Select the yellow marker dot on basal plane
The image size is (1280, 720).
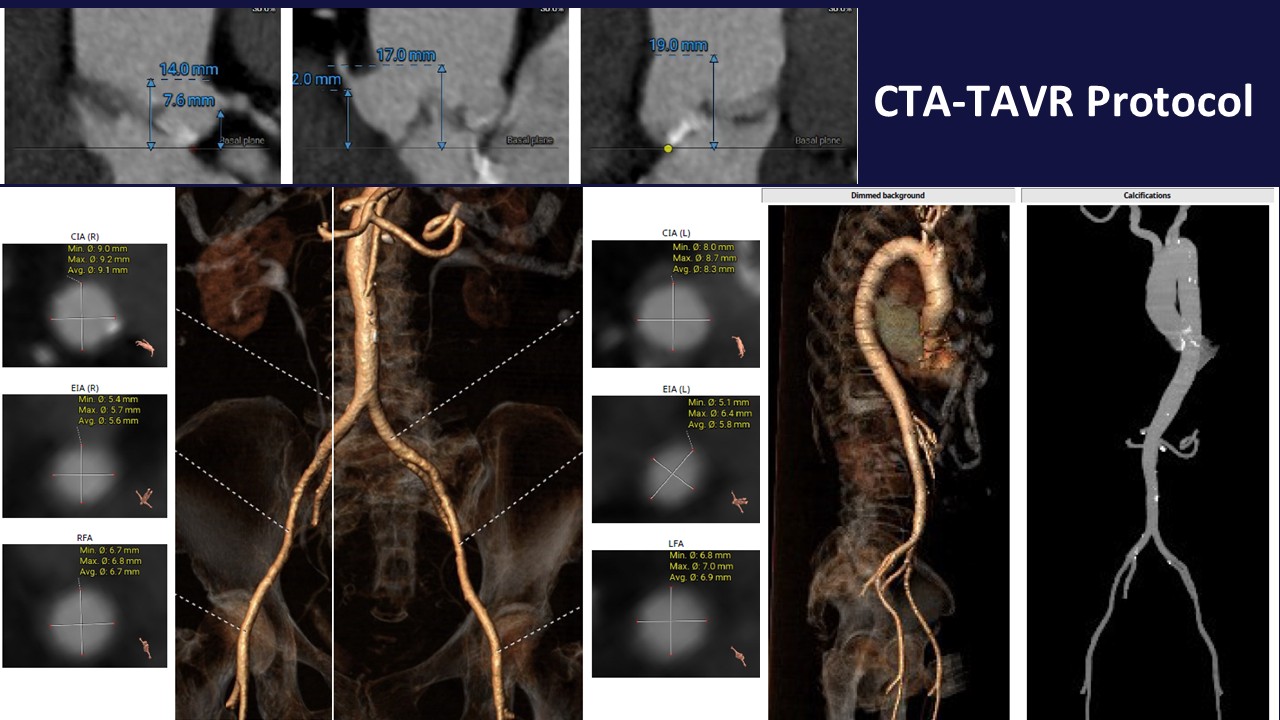(668, 148)
